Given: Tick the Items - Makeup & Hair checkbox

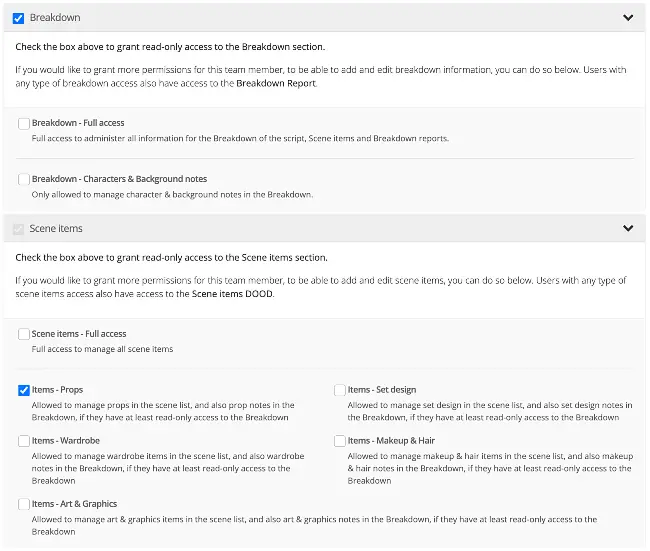Looking at the screenshot, I should click(x=340, y=441).
